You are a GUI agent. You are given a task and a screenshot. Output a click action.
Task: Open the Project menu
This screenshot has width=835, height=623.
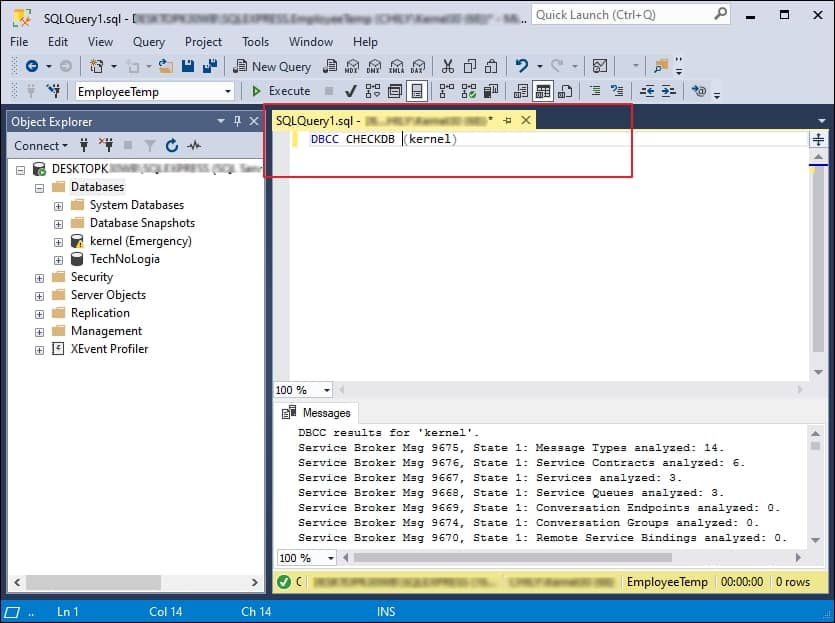coord(203,42)
